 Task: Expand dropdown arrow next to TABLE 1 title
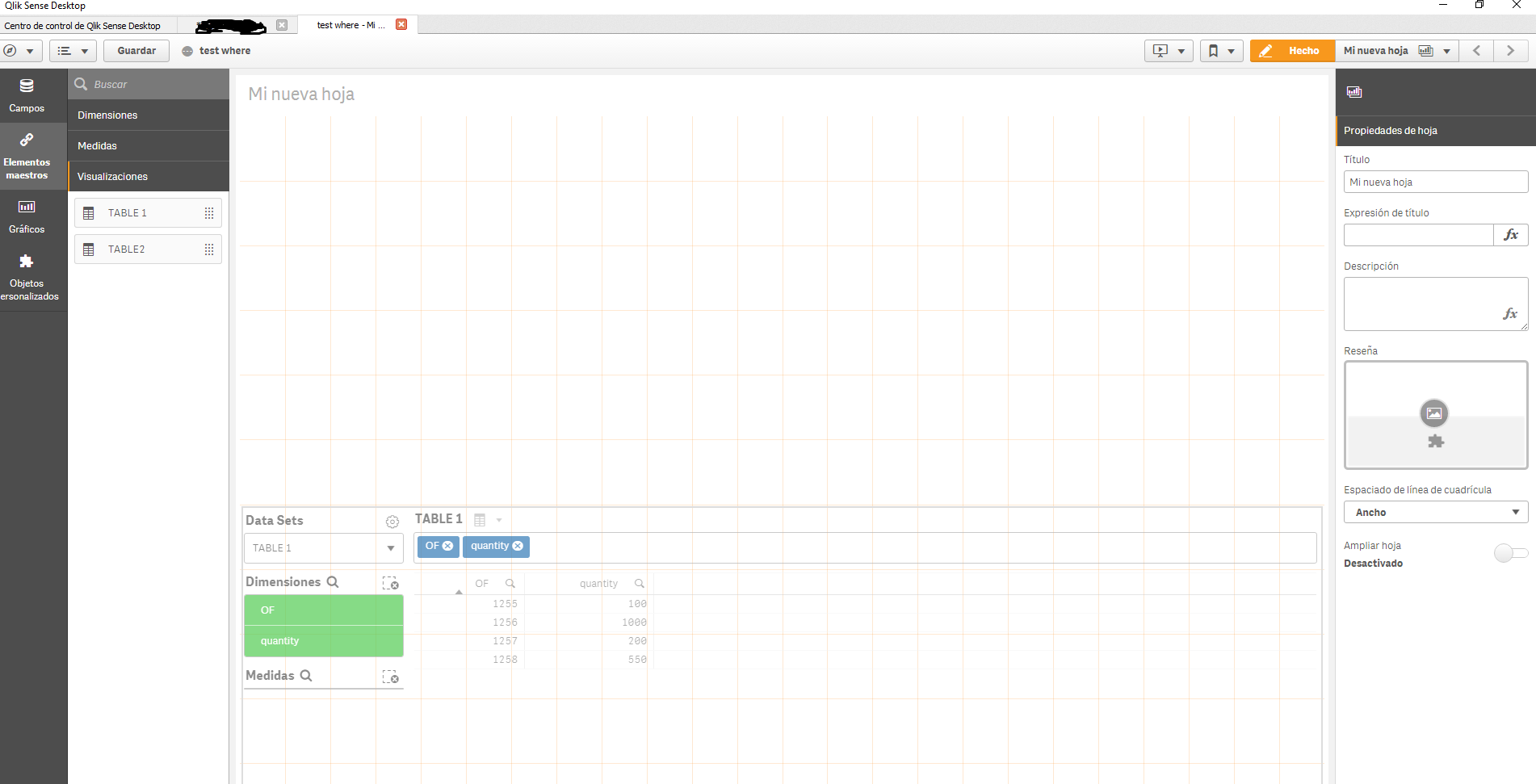(x=499, y=520)
